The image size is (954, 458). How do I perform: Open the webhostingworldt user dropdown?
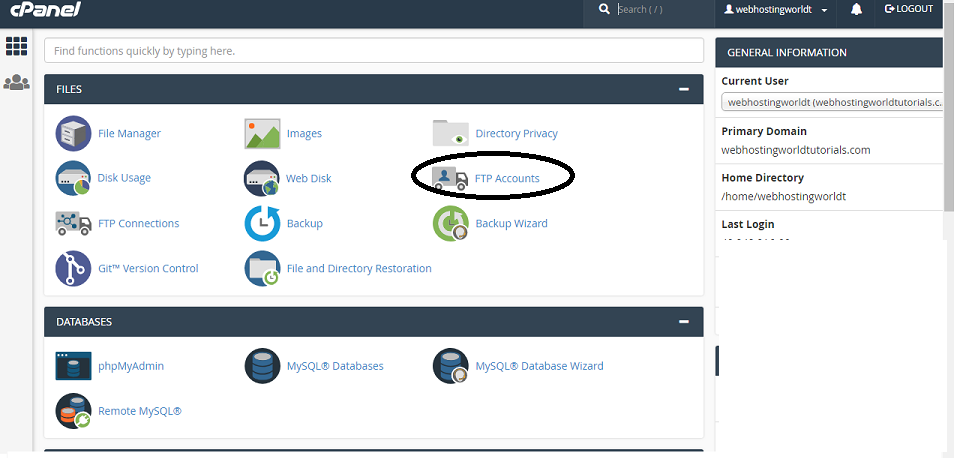pos(776,10)
